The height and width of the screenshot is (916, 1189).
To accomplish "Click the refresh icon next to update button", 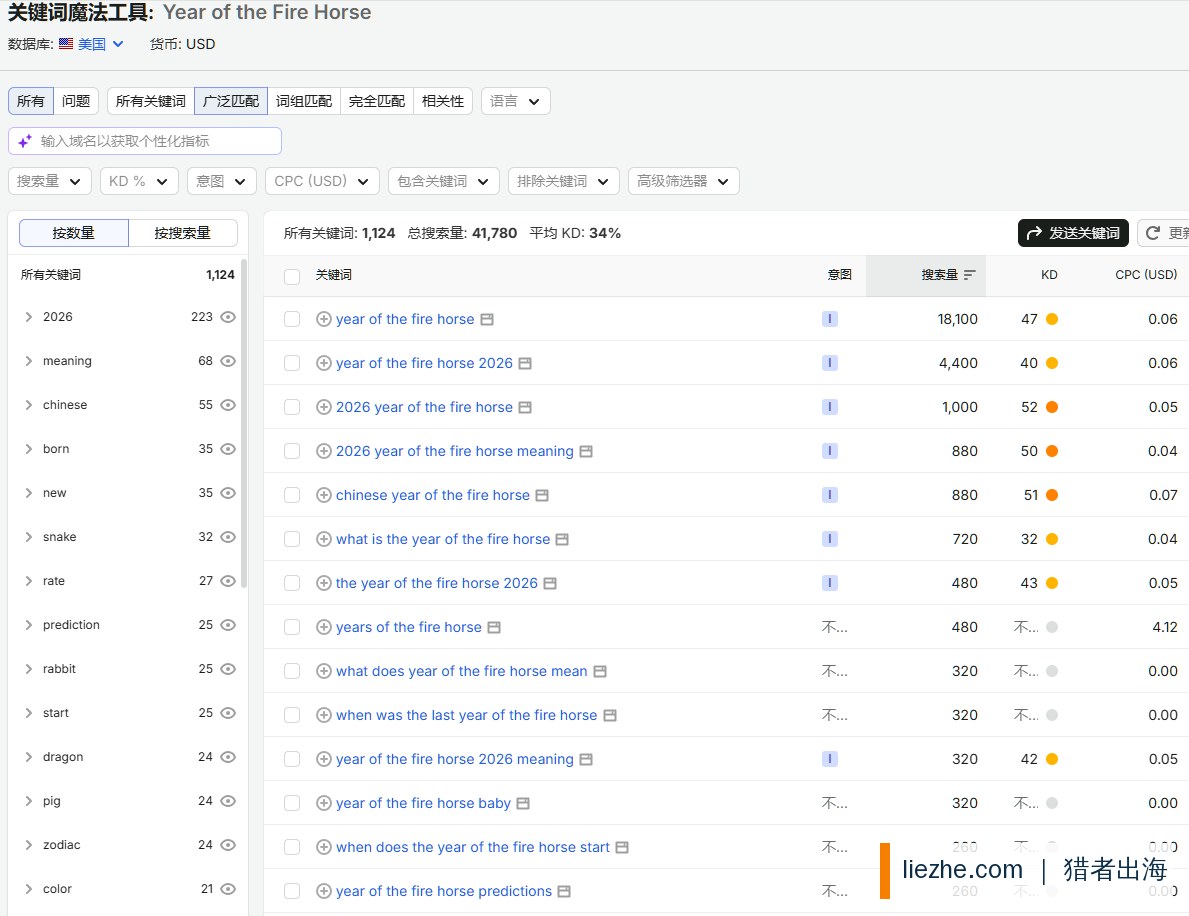I will point(1153,233).
